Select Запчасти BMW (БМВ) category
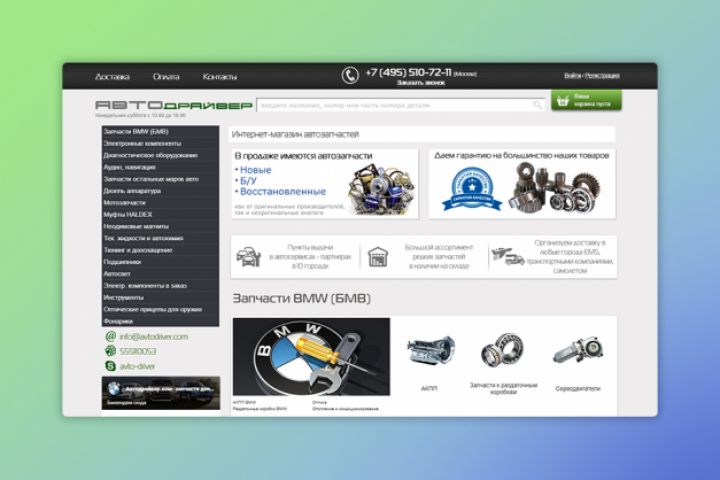The height and width of the screenshot is (480, 720). tap(160, 131)
